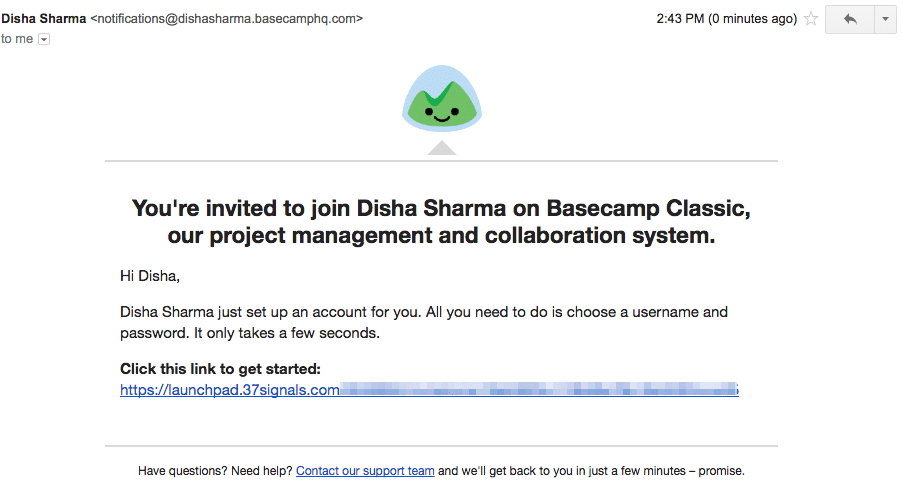Click the 'You're invited to join' heading

[442, 222]
